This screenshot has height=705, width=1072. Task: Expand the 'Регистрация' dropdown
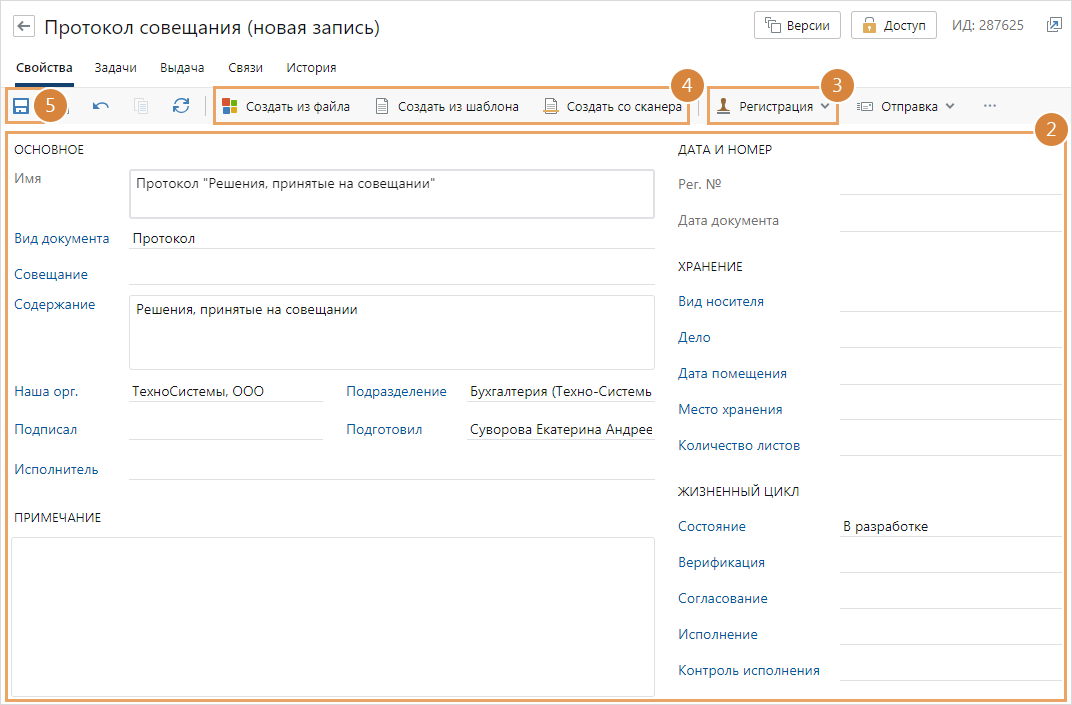(774, 106)
